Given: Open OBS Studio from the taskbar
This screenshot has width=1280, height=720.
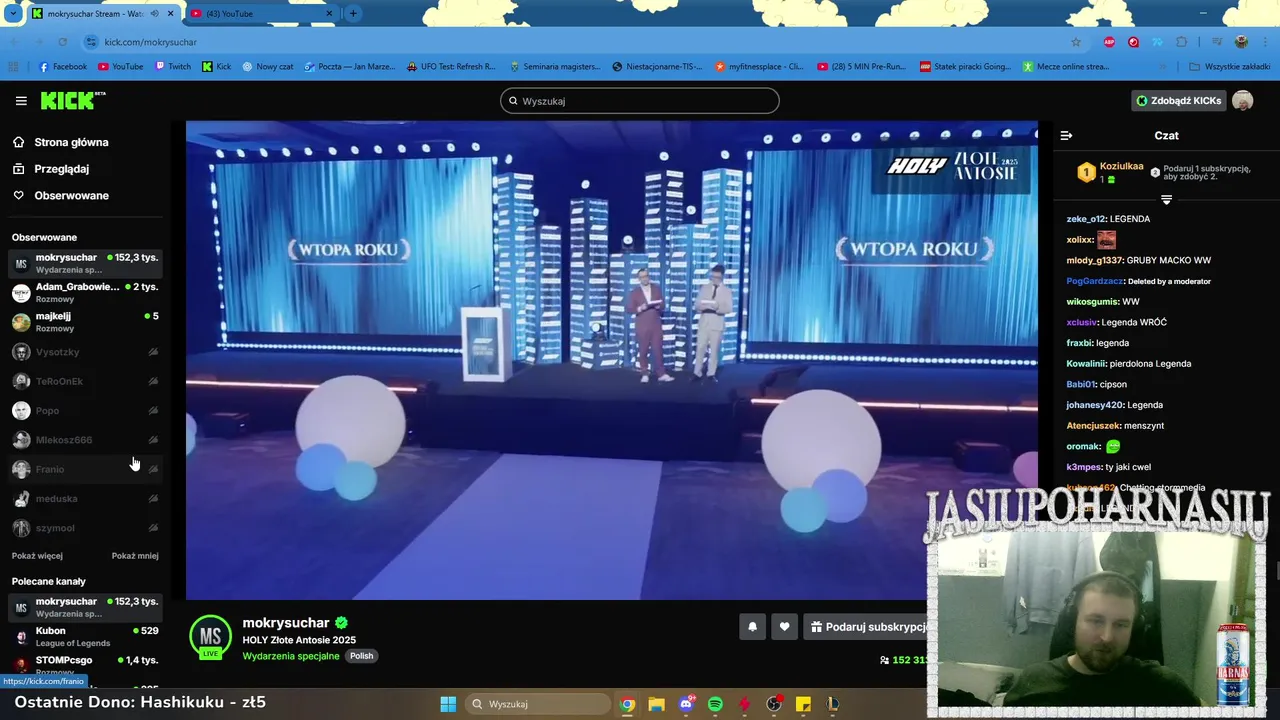Looking at the screenshot, I should coord(774,704).
